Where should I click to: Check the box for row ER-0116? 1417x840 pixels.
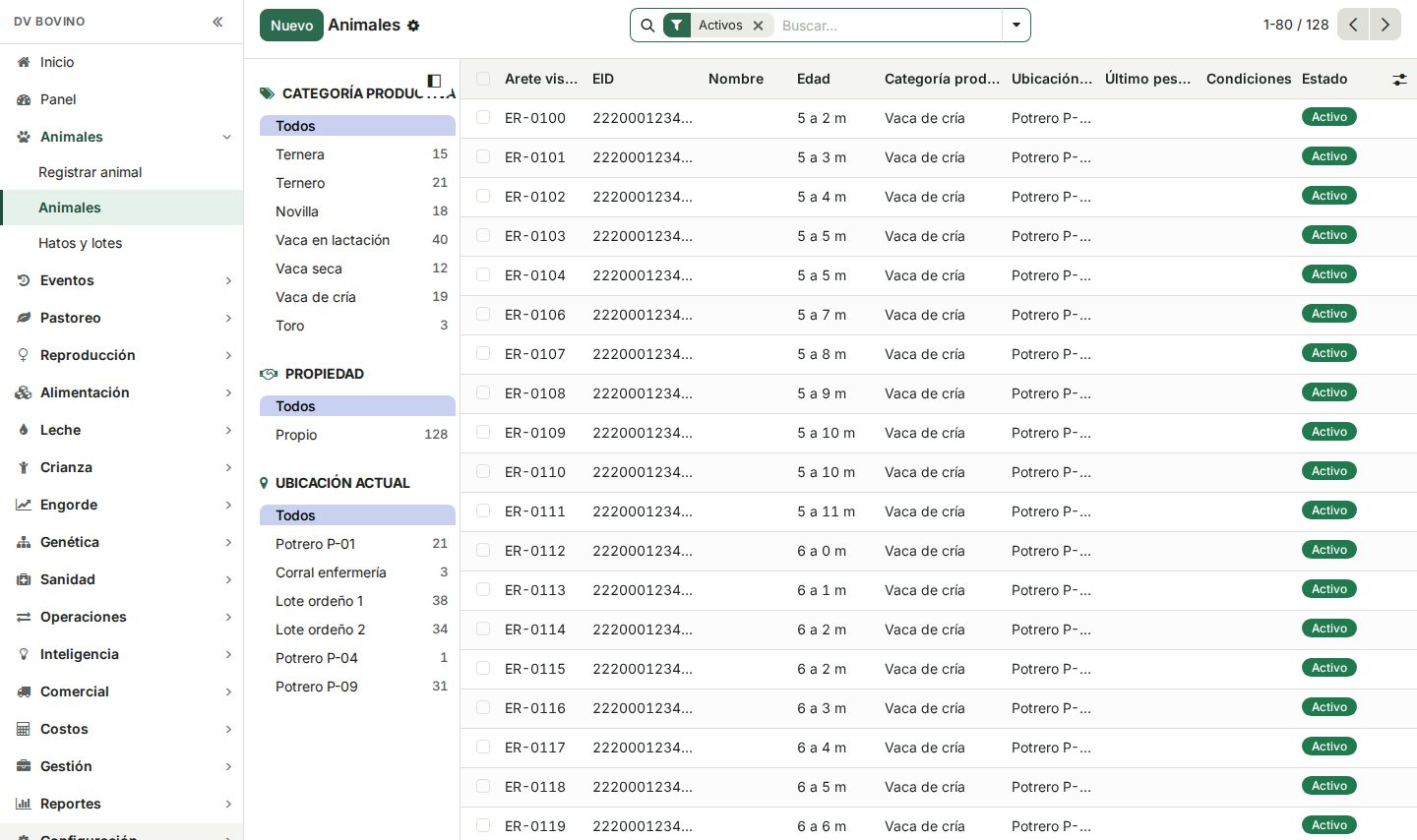[483, 707]
